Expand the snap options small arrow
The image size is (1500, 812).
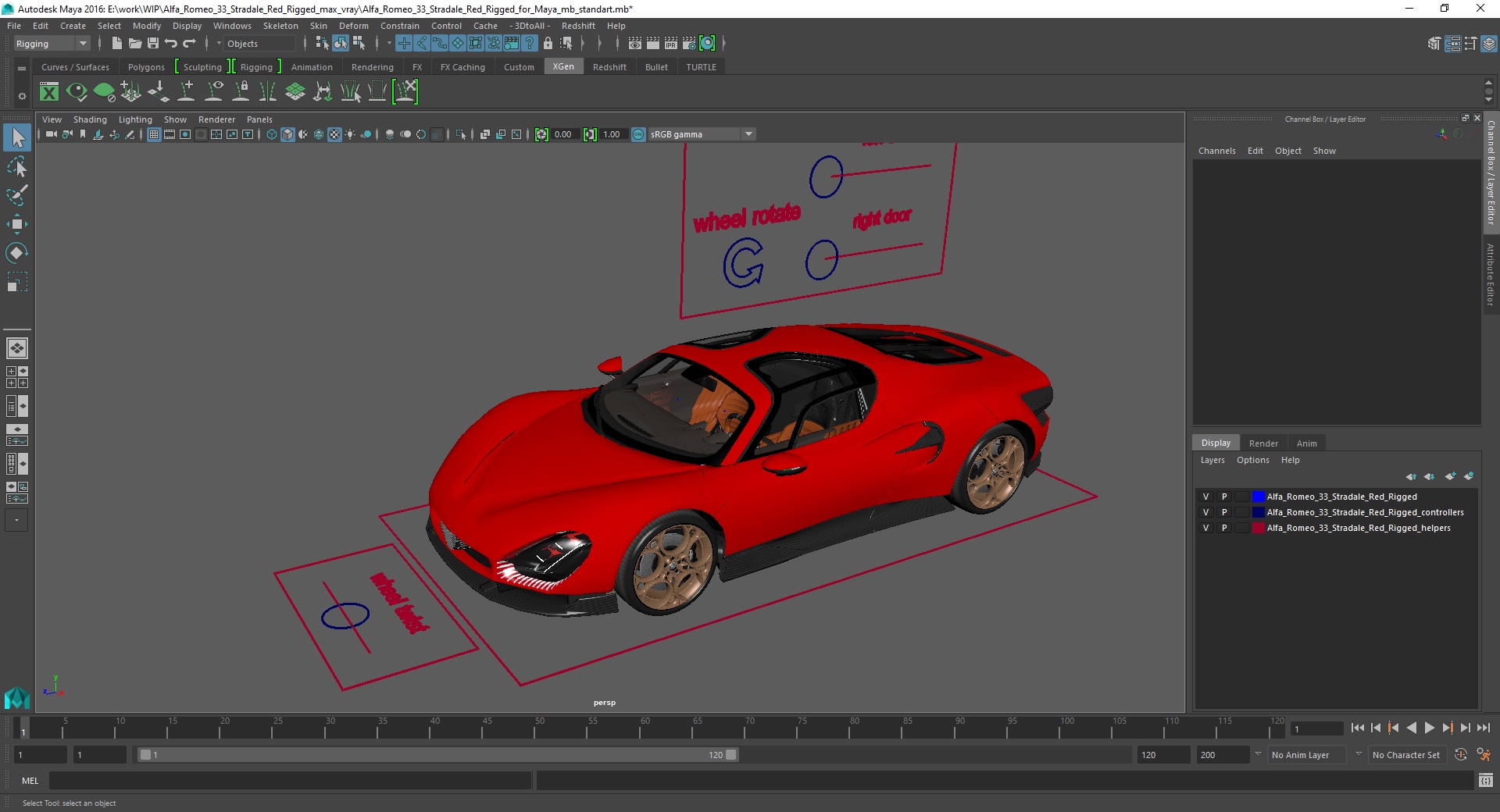coord(389,44)
